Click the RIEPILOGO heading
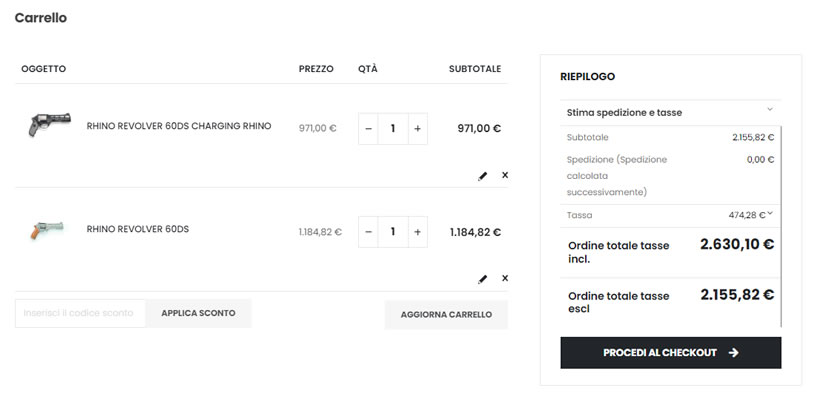Image resolution: width=815 pixels, height=400 pixels. pyautogui.click(x=587, y=76)
